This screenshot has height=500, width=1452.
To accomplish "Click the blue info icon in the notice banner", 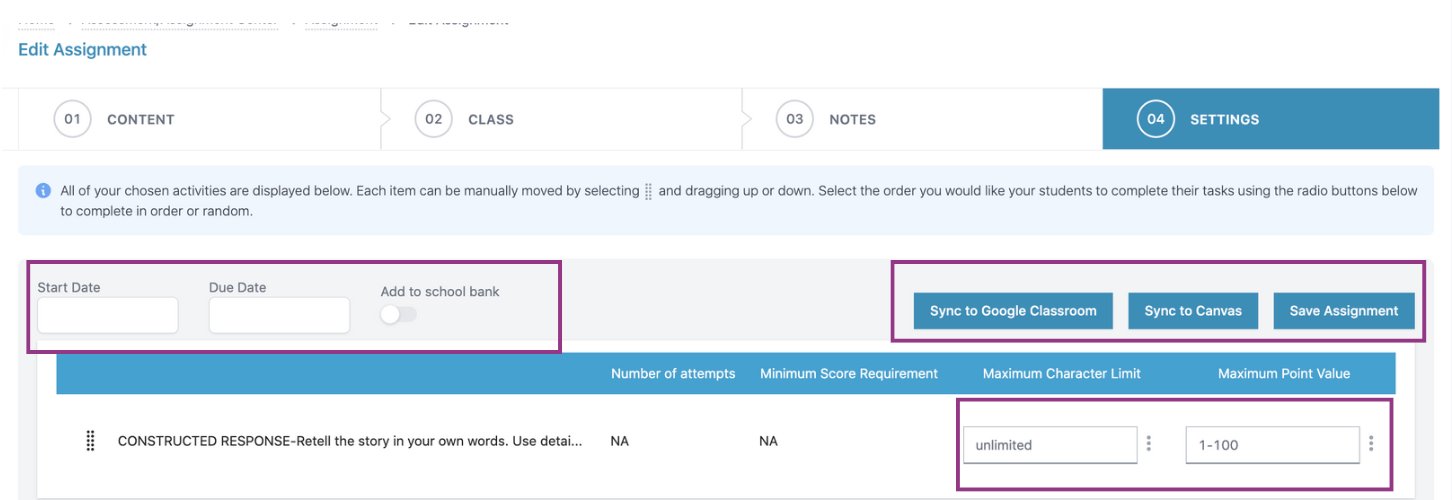I will (43, 190).
